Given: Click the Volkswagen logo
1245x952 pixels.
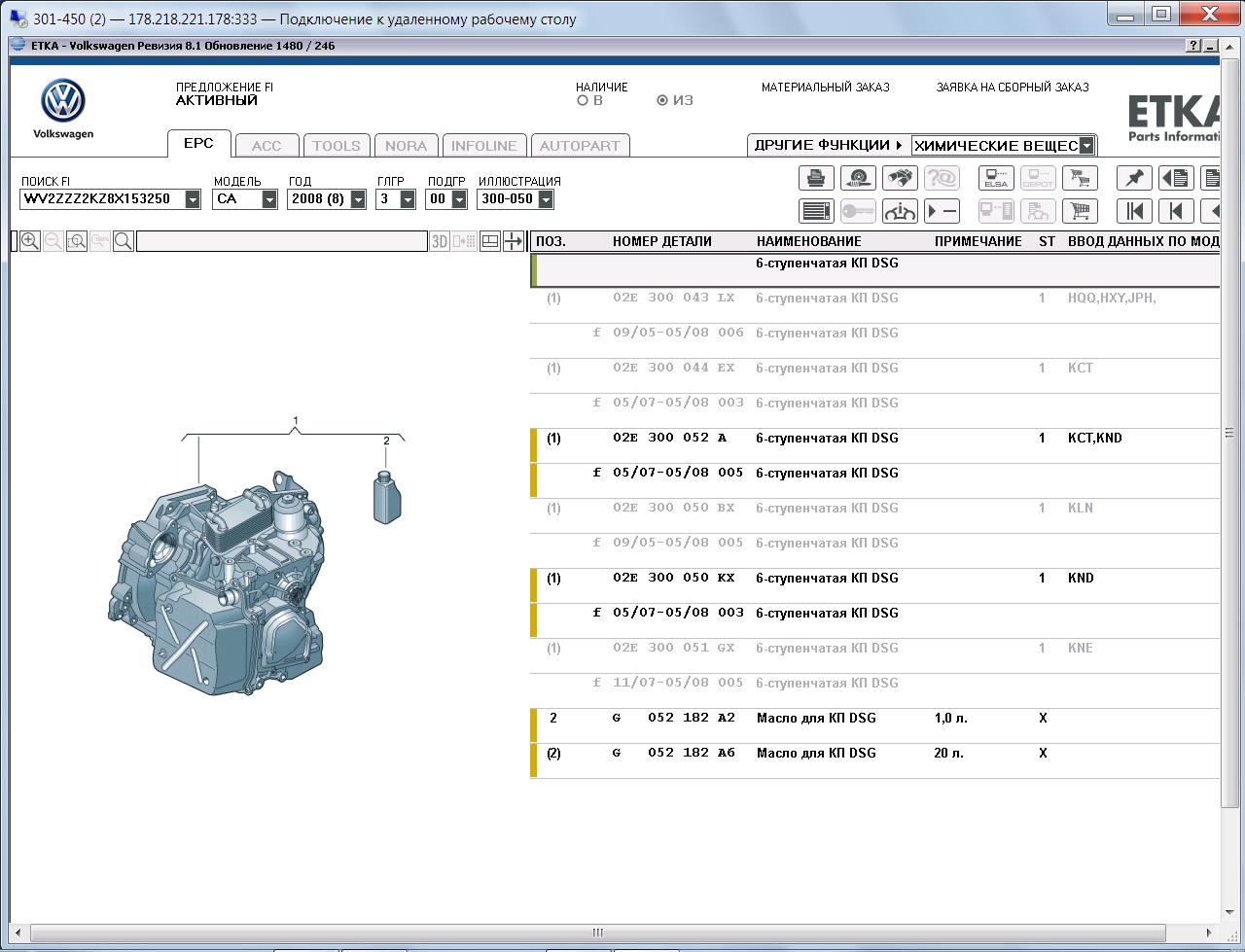Looking at the screenshot, I should [63, 101].
